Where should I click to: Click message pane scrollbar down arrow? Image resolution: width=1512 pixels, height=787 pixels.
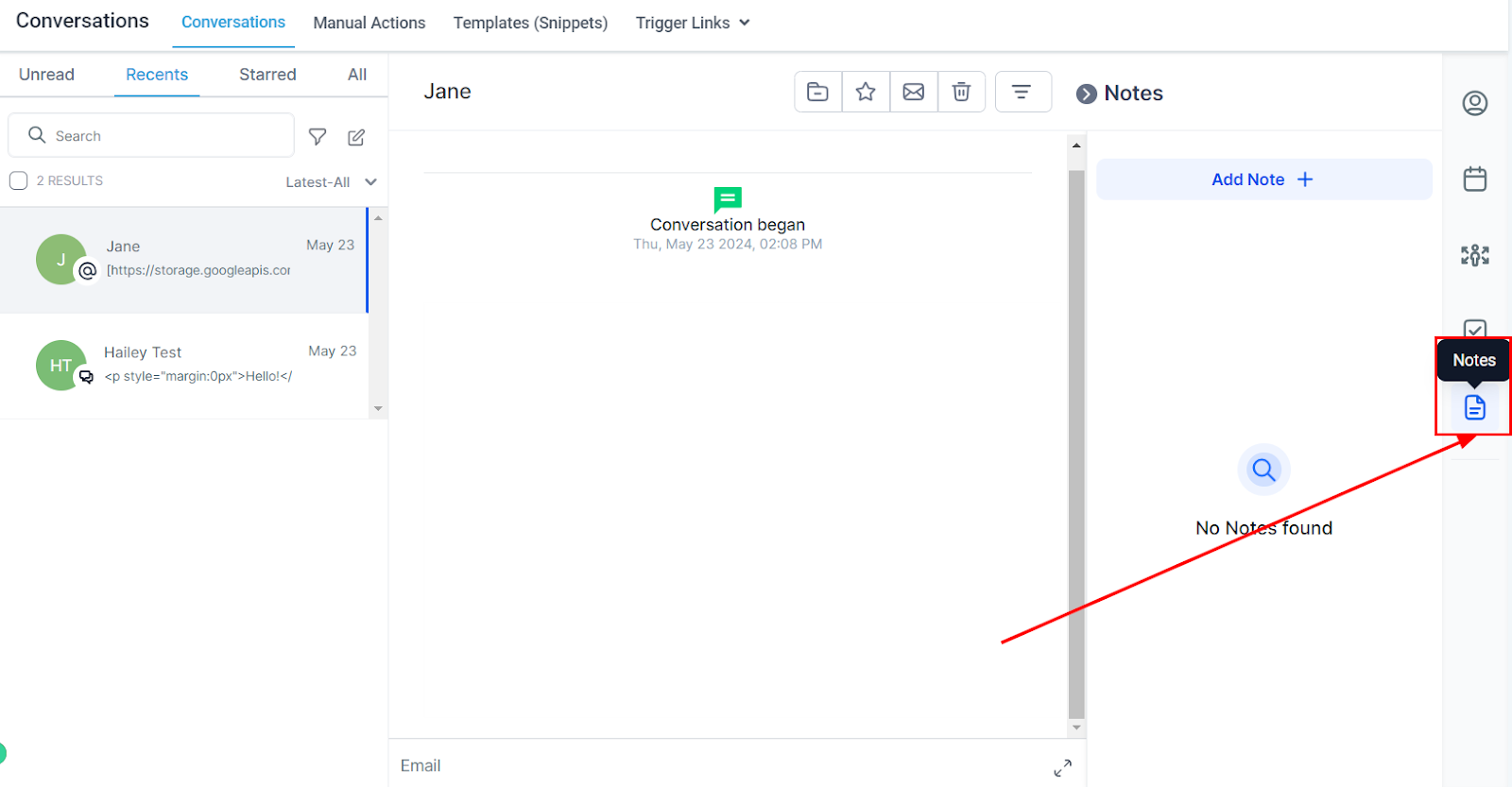1076,727
